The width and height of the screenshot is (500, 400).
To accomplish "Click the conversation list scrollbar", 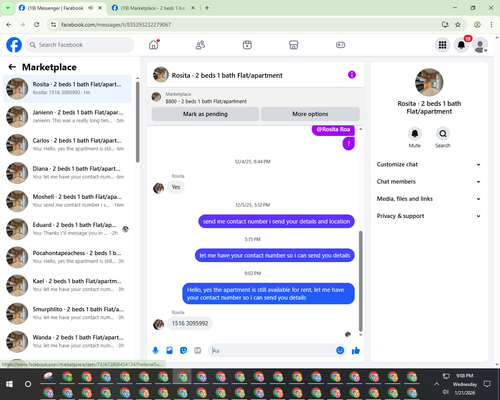I will (x=137, y=122).
